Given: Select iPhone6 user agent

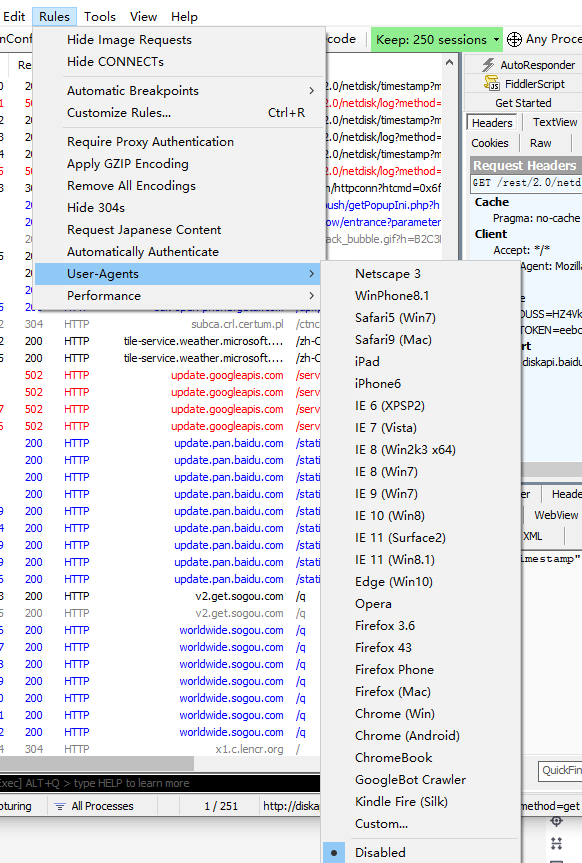Looking at the screenshot, I should (378, 384).
